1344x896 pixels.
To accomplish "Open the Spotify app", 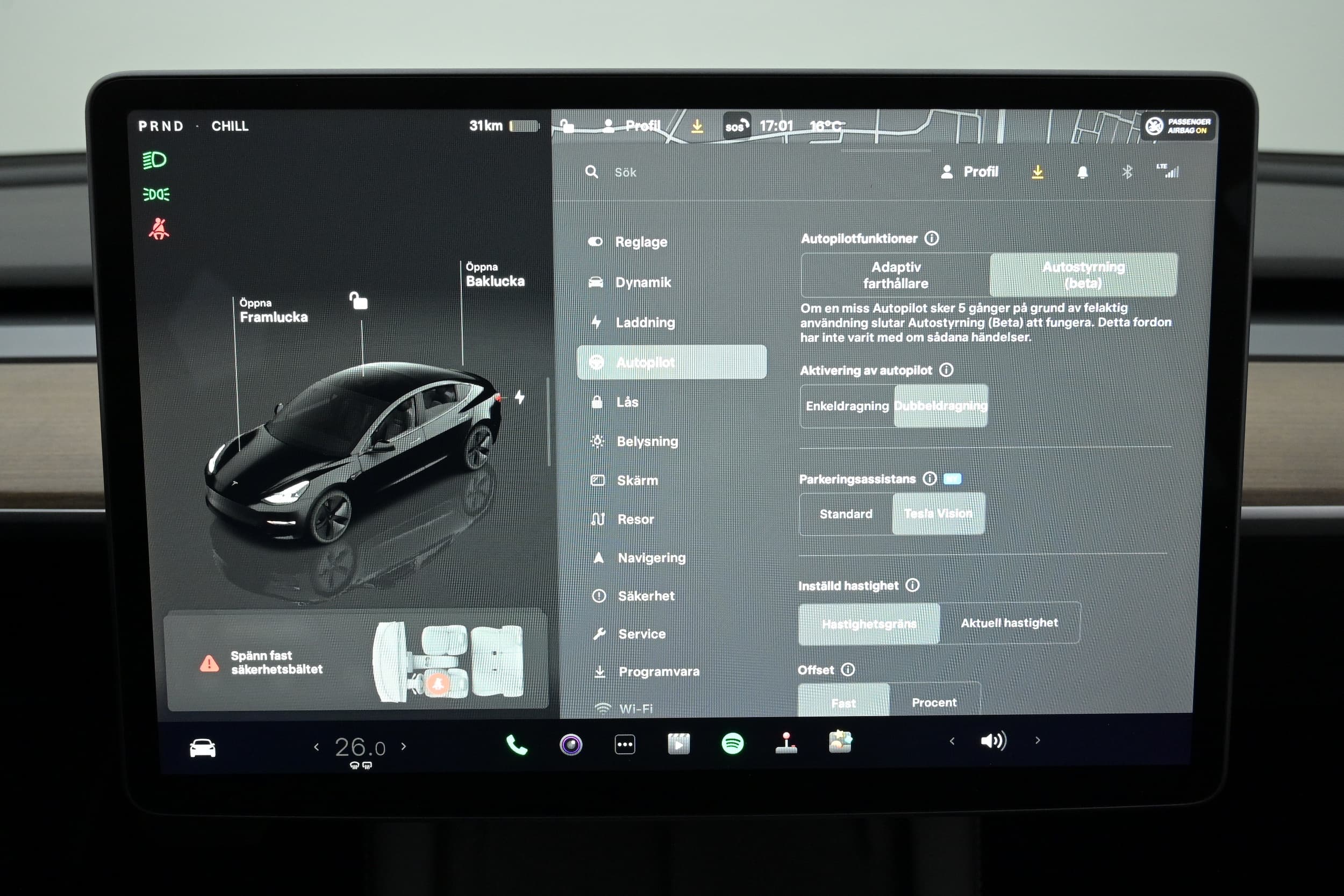I will click(732, 744).
